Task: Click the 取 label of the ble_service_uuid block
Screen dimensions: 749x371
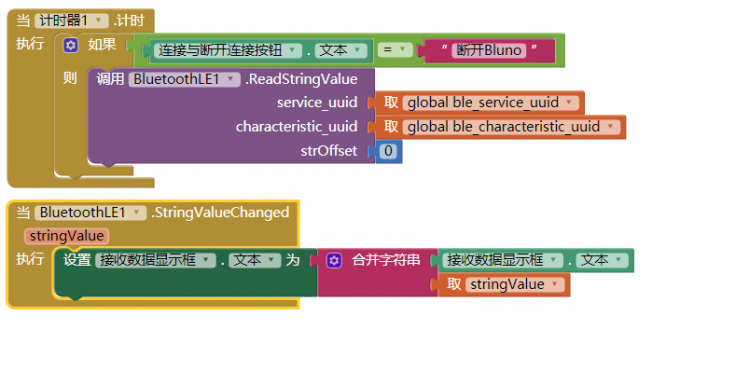Action: (391, 103)
